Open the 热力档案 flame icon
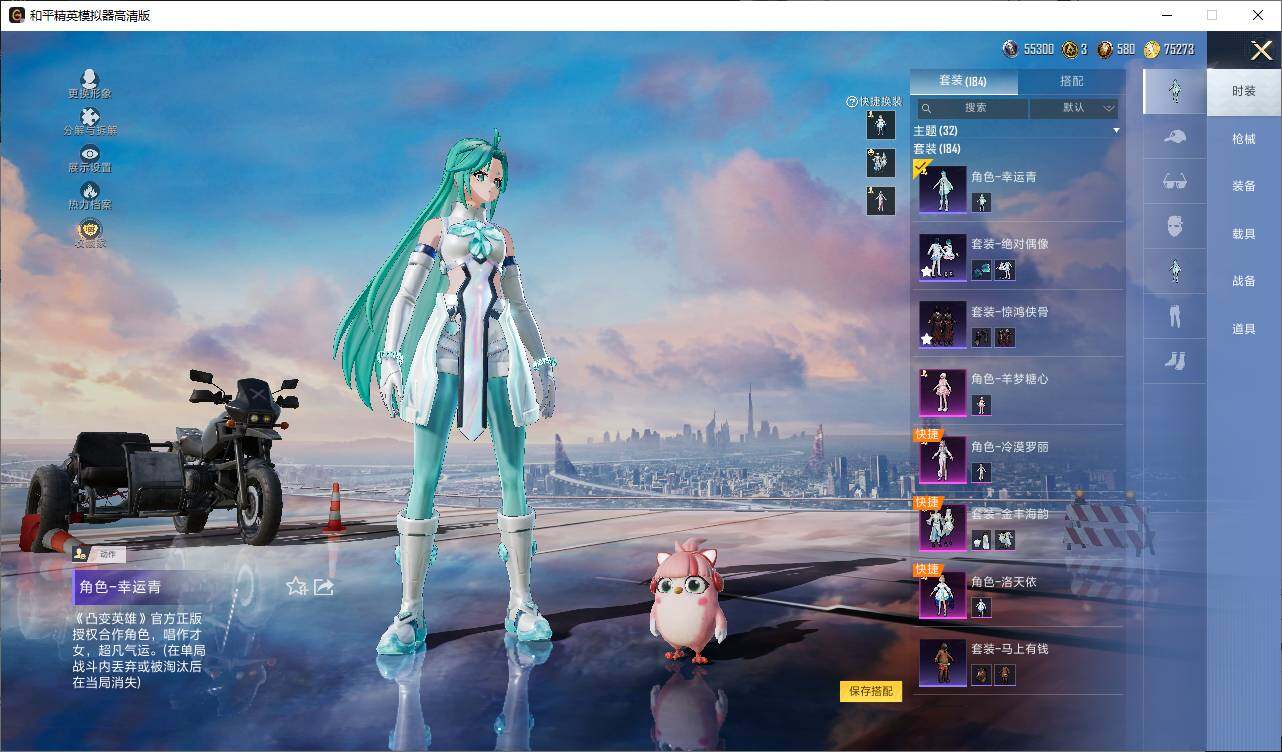The image size is (1282, 752). (90, 190)
